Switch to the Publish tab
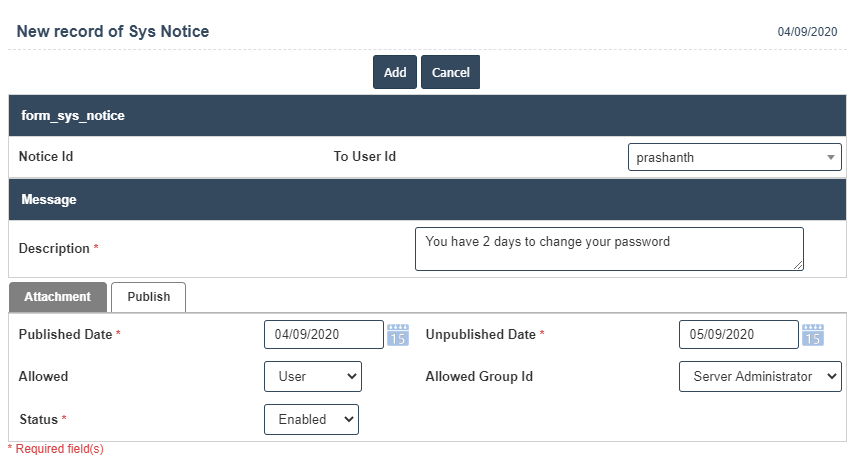The width and height of the screenshot is (860, 463). (148, 297)
